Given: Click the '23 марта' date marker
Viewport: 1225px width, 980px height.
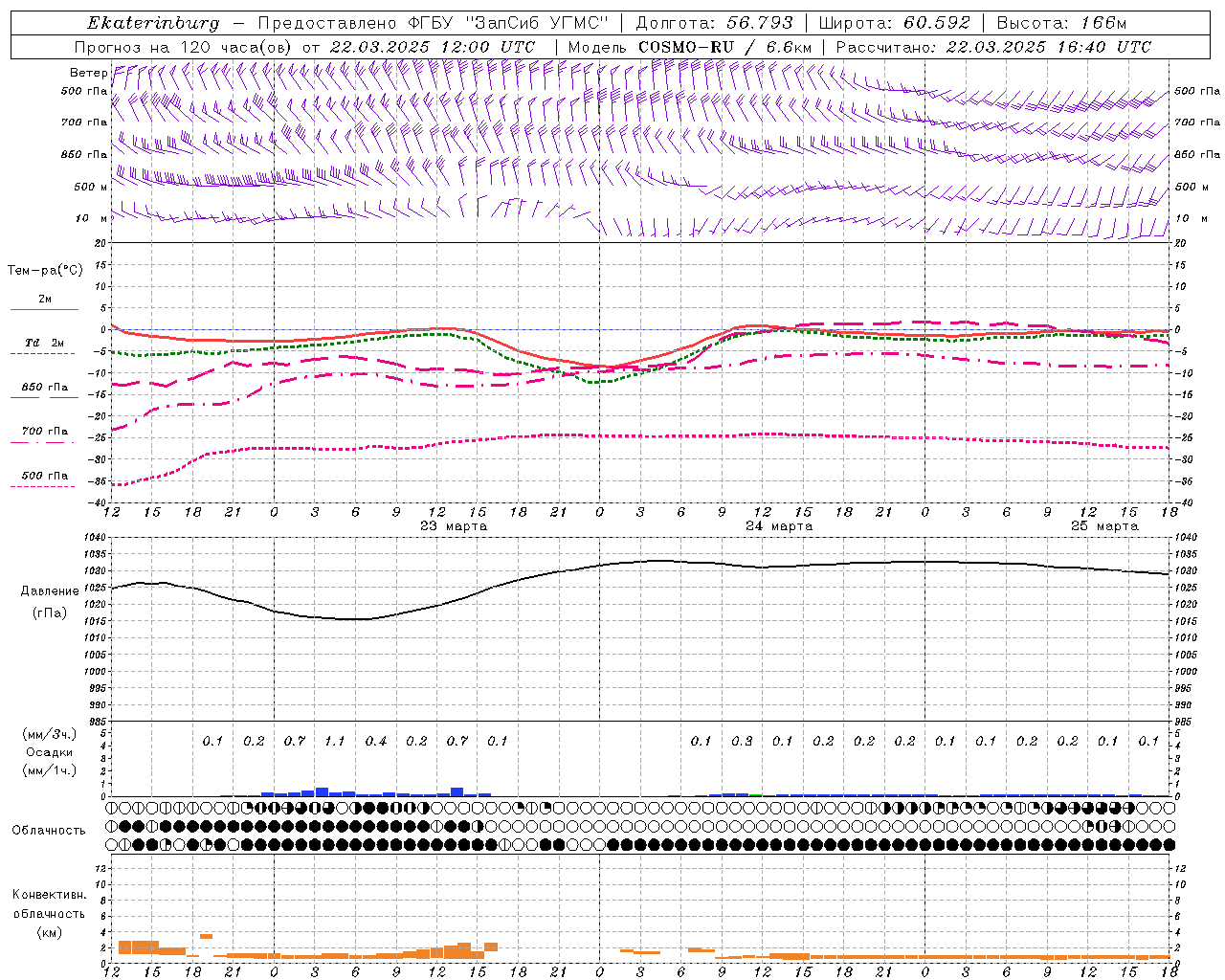Looking at the screenshot, I should (x=454, y=526).
